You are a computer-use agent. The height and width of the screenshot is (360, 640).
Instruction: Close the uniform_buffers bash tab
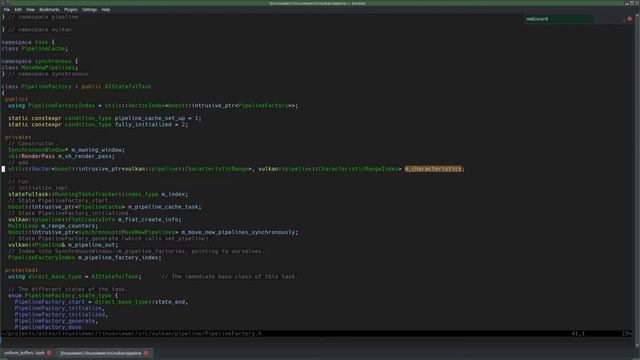coord(49,353)
